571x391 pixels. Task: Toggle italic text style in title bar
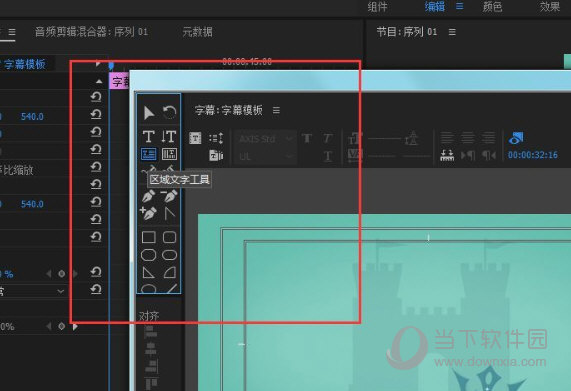pos(327,138)
